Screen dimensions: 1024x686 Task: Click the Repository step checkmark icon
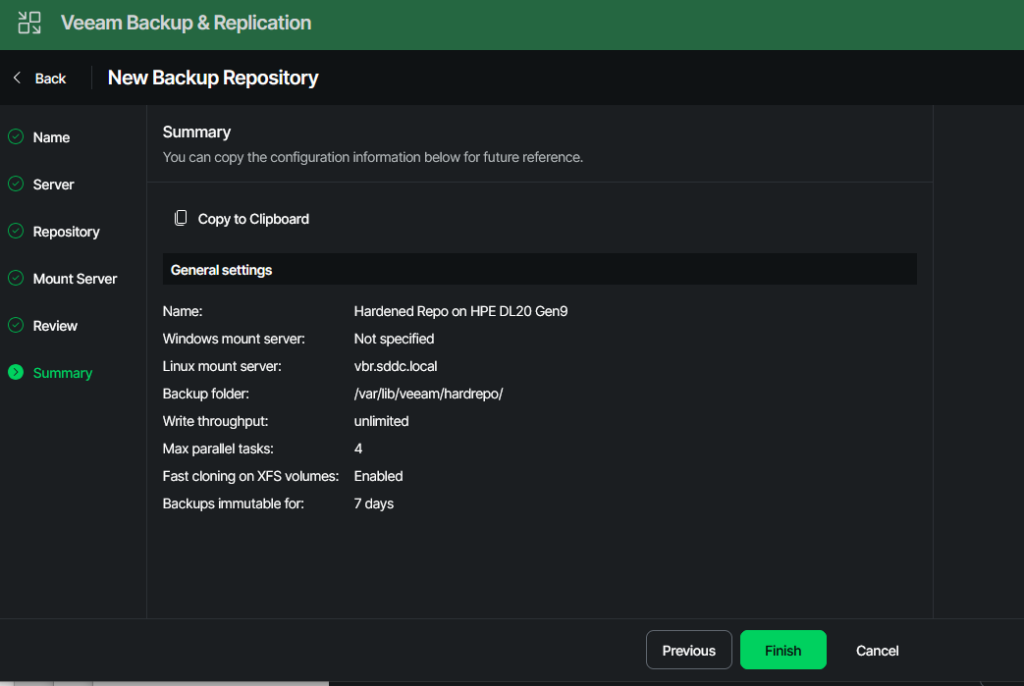[16, 231]
